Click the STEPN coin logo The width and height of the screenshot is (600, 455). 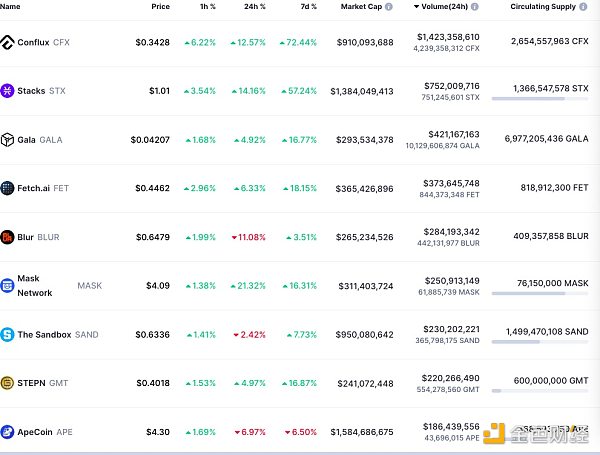click(x=8, y=383)
